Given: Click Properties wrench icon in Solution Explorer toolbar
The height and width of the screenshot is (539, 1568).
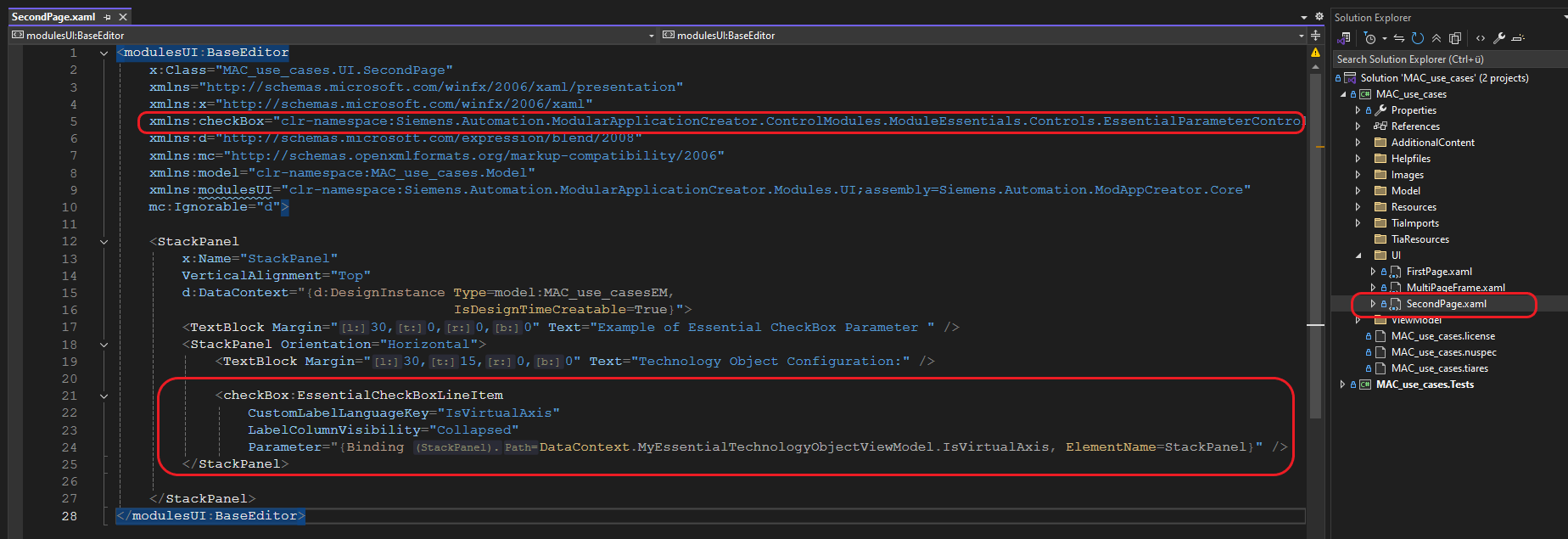Looking at the screenshot, I should (x=1499, y=38).
